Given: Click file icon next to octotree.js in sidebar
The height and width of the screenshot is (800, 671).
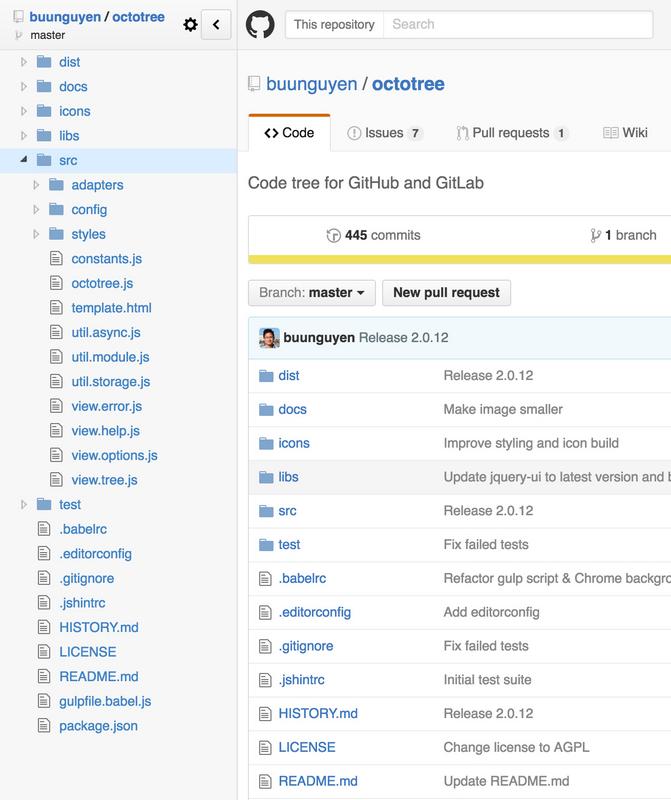Looking at the screenshot, I should pos(56,283).
